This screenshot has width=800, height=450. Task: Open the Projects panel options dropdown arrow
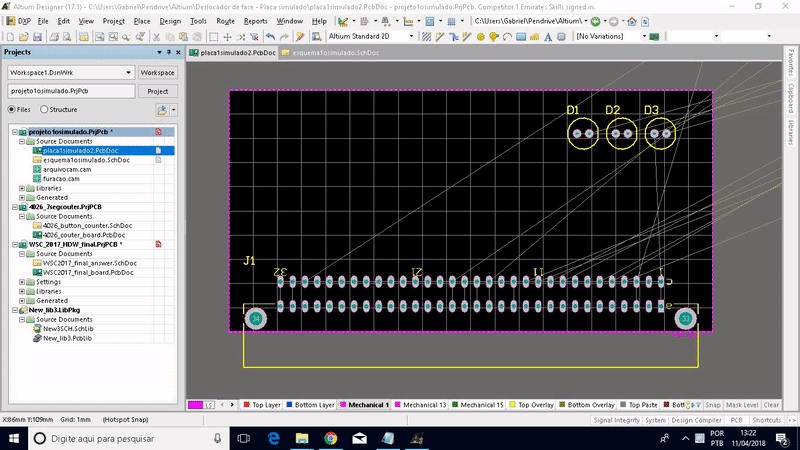point(159,52)
